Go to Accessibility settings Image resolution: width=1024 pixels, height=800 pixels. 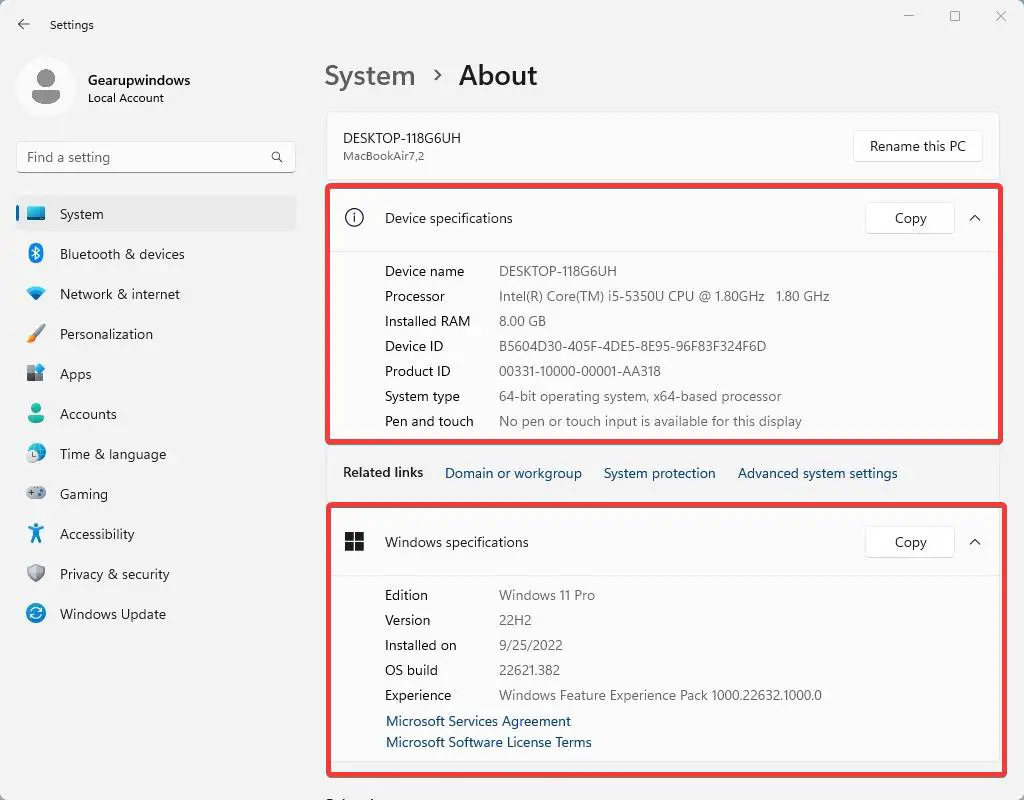click(156, 534)
